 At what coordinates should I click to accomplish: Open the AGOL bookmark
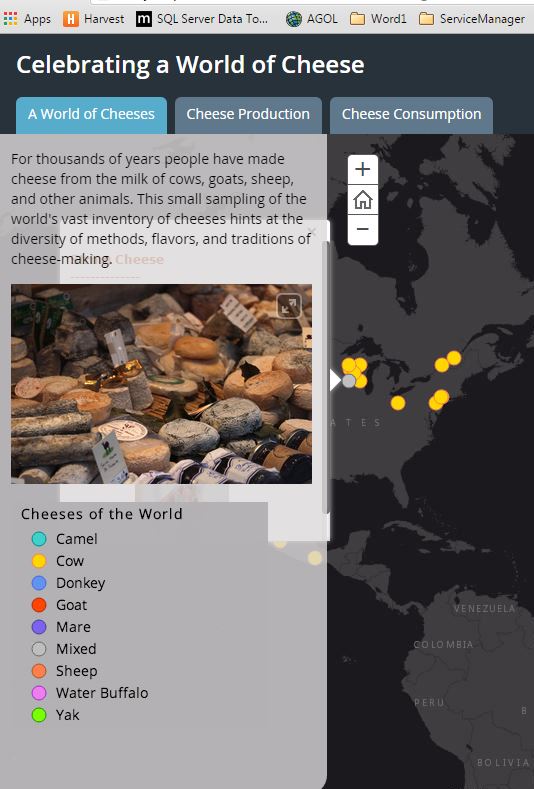click(x=312, y=19)
